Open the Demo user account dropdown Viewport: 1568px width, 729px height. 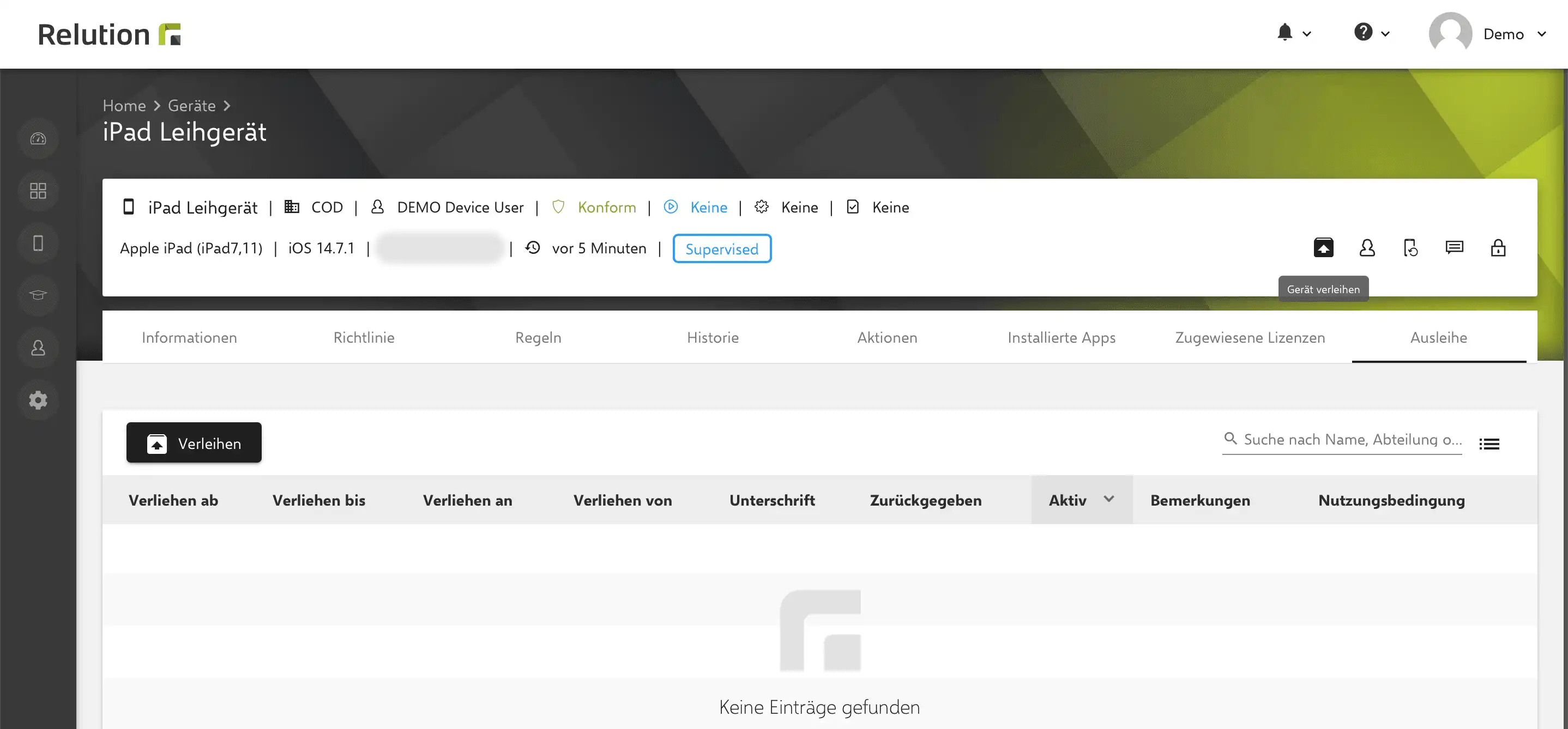click(1488, 33)
